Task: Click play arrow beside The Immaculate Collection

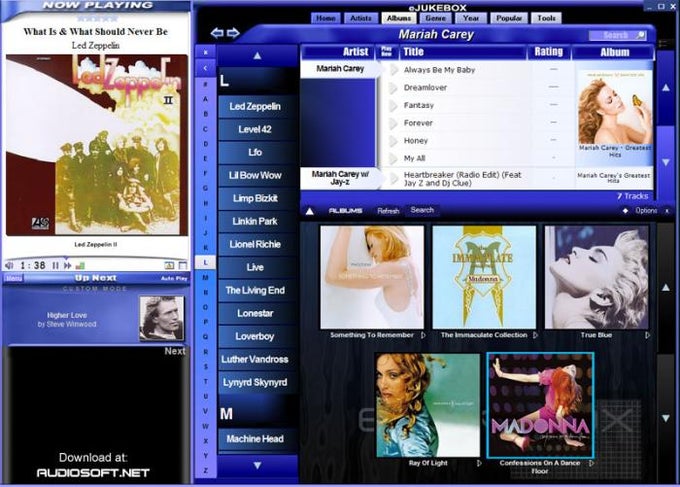Action: tap(536, 335)
